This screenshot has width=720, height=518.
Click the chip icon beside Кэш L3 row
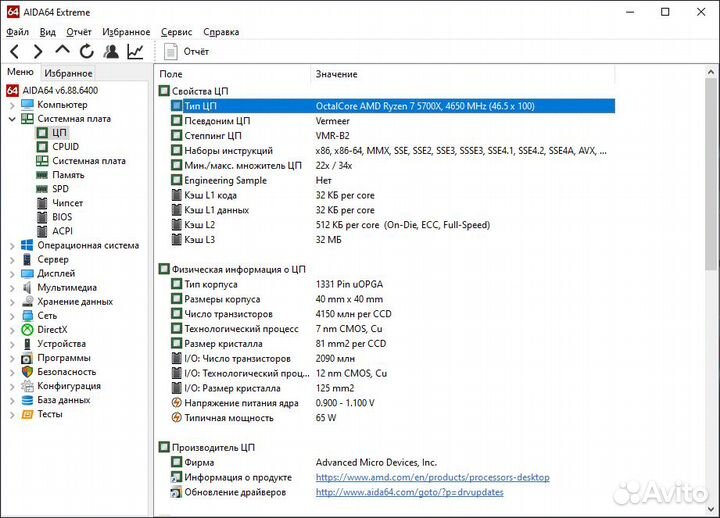tap(176, 239)
